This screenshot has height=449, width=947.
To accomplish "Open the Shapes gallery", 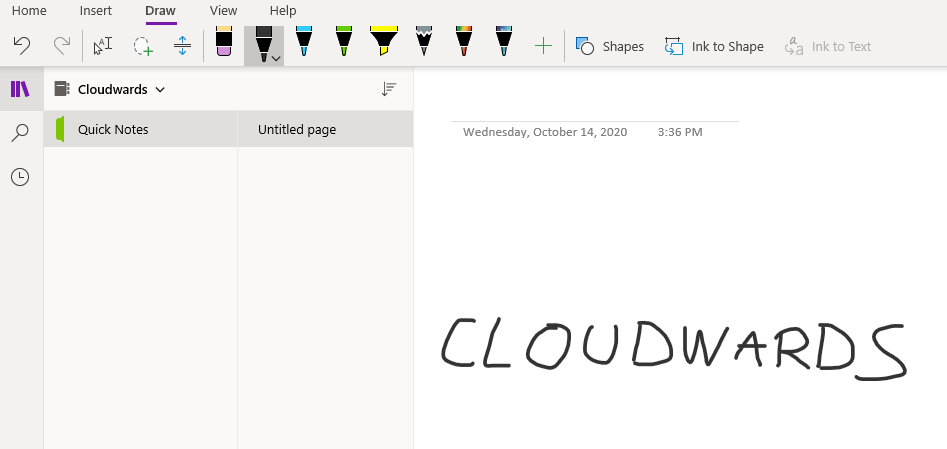I will [x=609, y=47].
